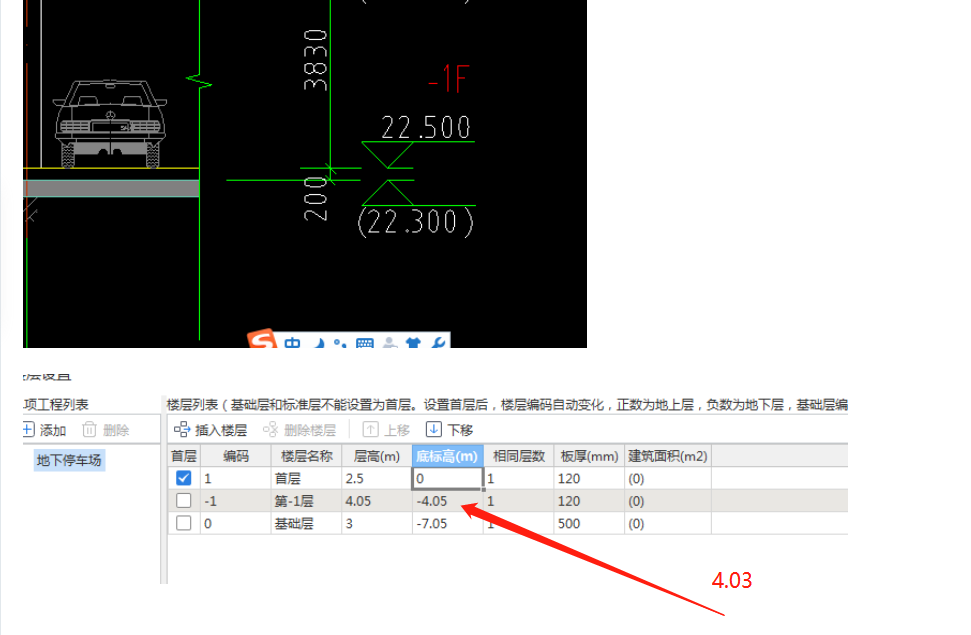Click the 添加 button label
The height and width of the screenshot is (635, 971).
[x=53, y=430]
